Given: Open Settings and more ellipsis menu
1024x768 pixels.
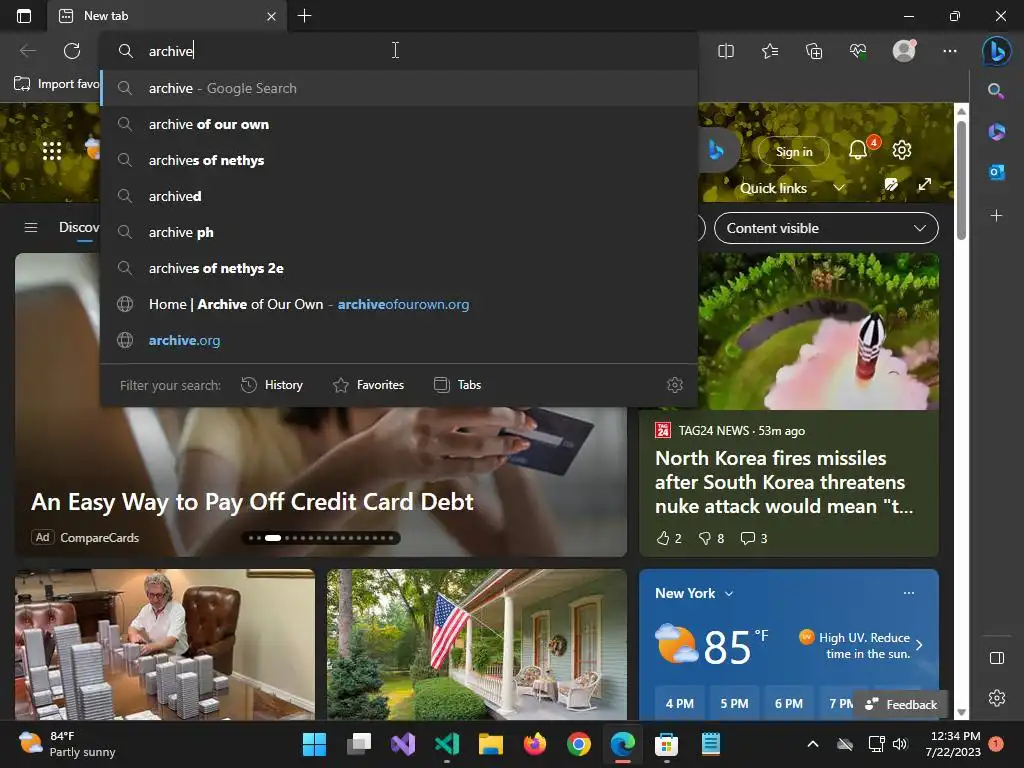Looking at the screenshot, I should [x=950, y=51].
